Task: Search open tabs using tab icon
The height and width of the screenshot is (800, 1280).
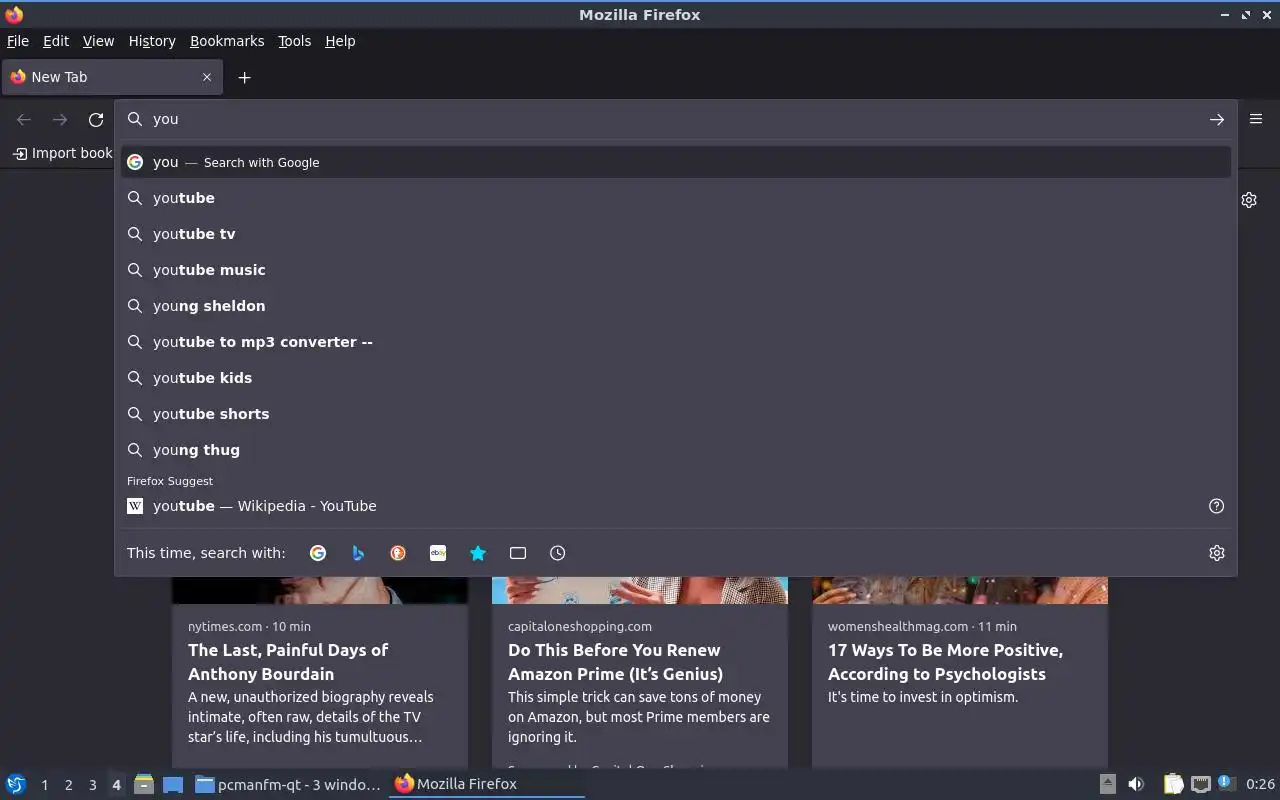Action: coord(518,553)
